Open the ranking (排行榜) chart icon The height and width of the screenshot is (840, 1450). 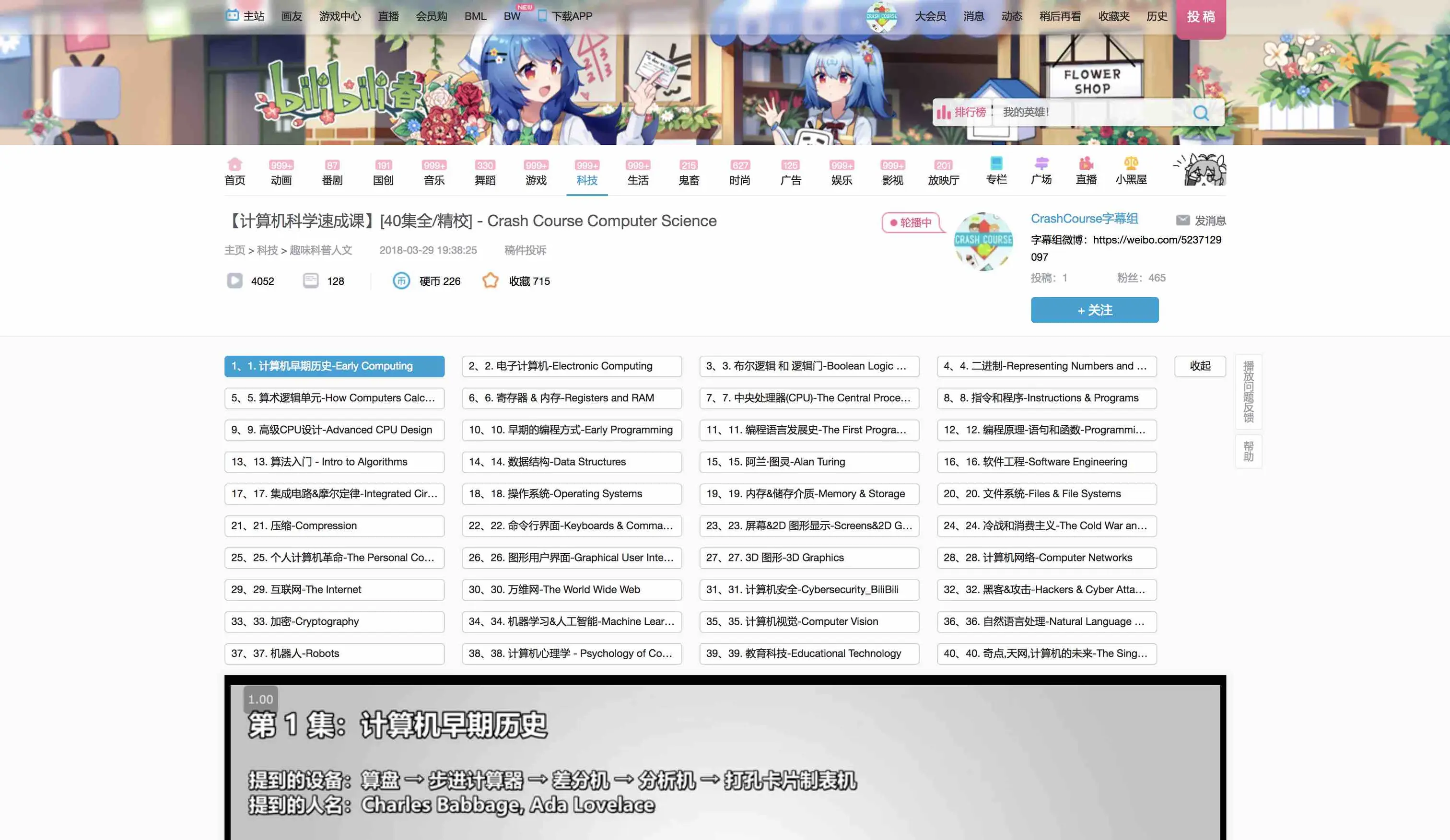pos(944,112)
